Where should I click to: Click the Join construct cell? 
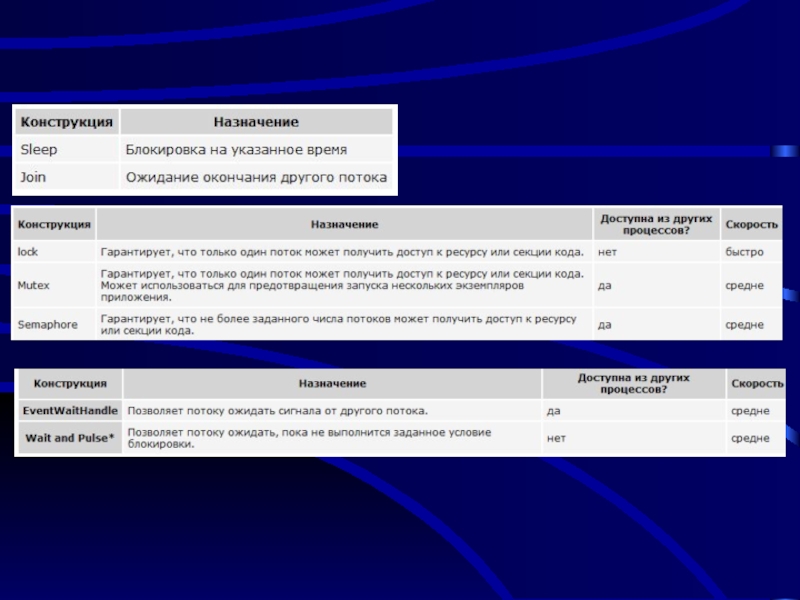click(x=34, y=178)
